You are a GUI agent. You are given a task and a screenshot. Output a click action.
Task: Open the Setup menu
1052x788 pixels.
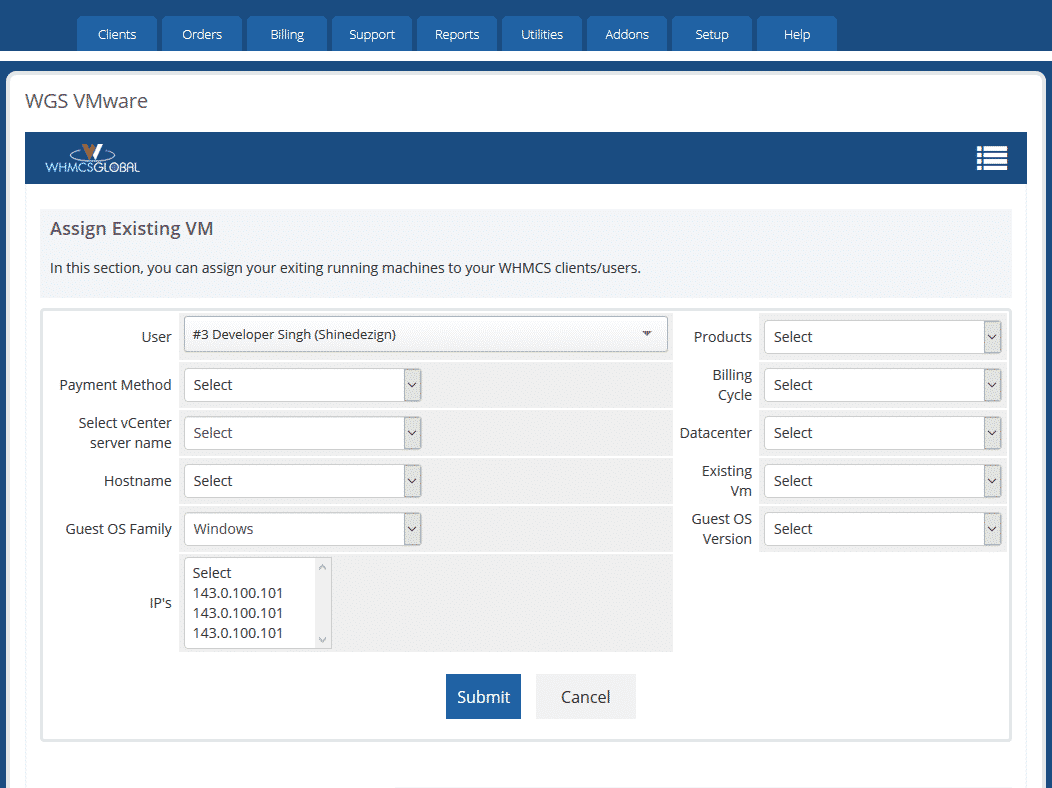pos(711,33)
